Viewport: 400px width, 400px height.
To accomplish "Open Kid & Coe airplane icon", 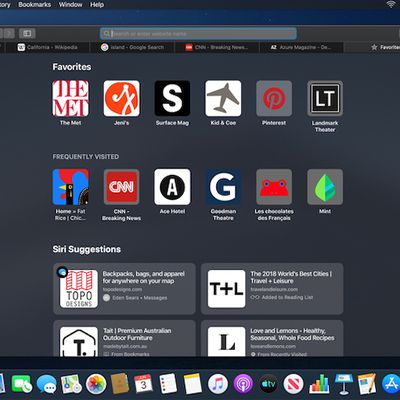I will [223, 98].
